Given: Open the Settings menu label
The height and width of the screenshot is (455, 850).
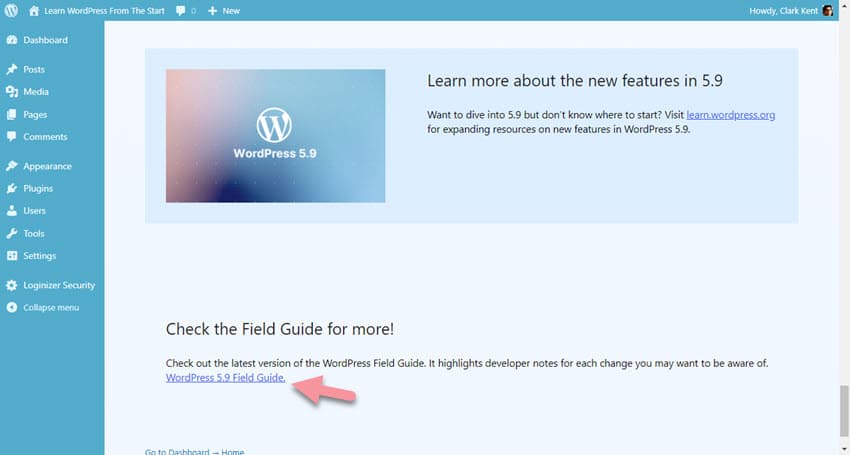Looking at the screenshot, I should point(40,255).
